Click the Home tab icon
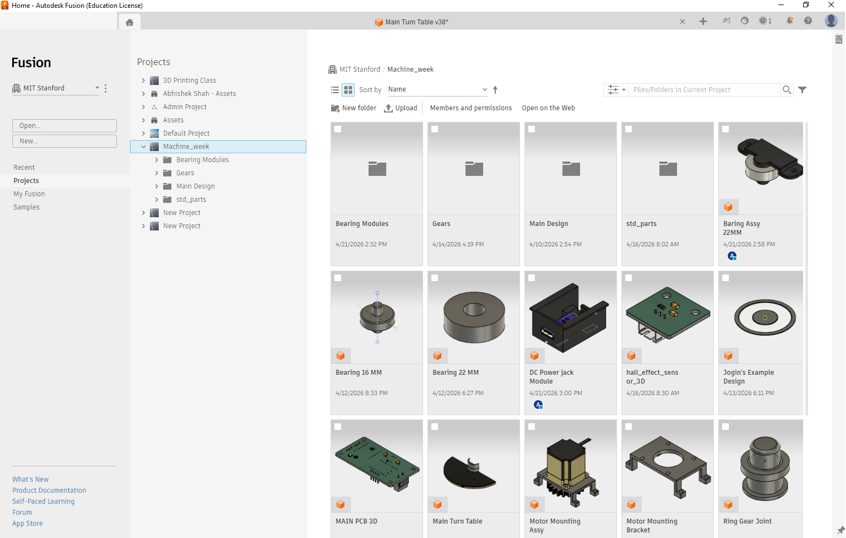Image resolution: width=846 pixels, height=538 pixels. (129, 22)
